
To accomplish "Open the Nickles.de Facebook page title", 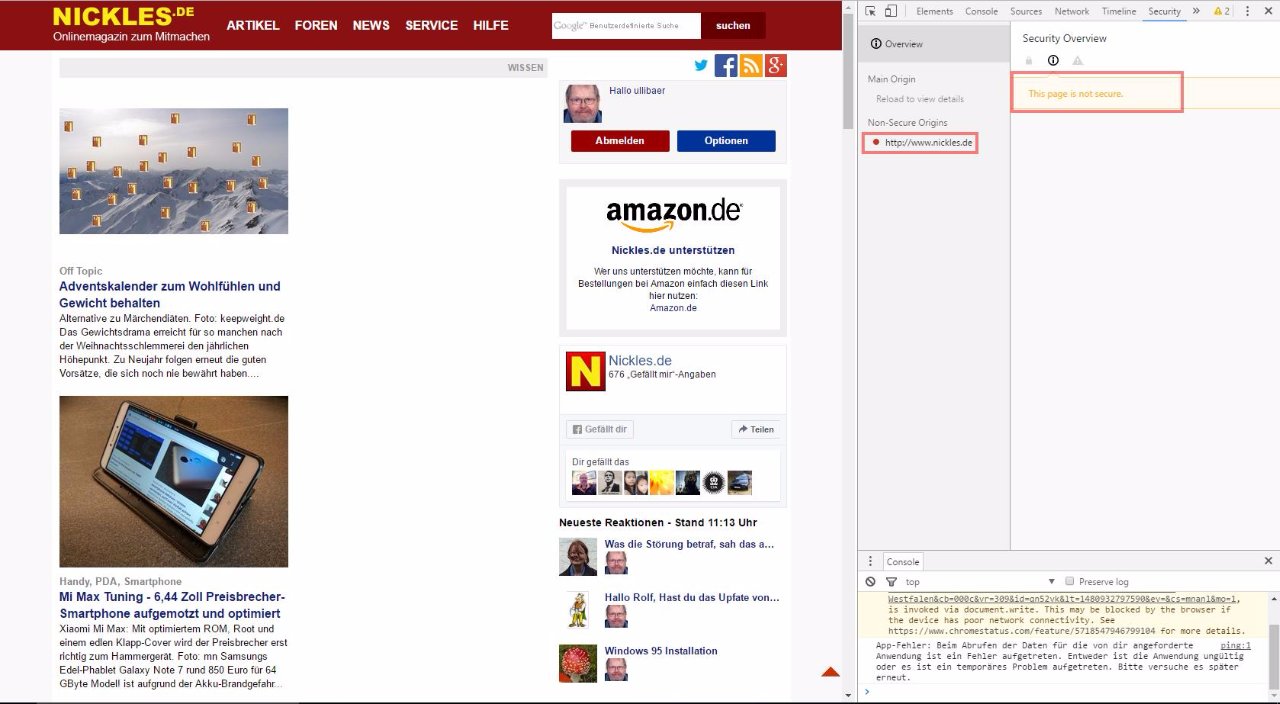I will [x=640, y=360].
